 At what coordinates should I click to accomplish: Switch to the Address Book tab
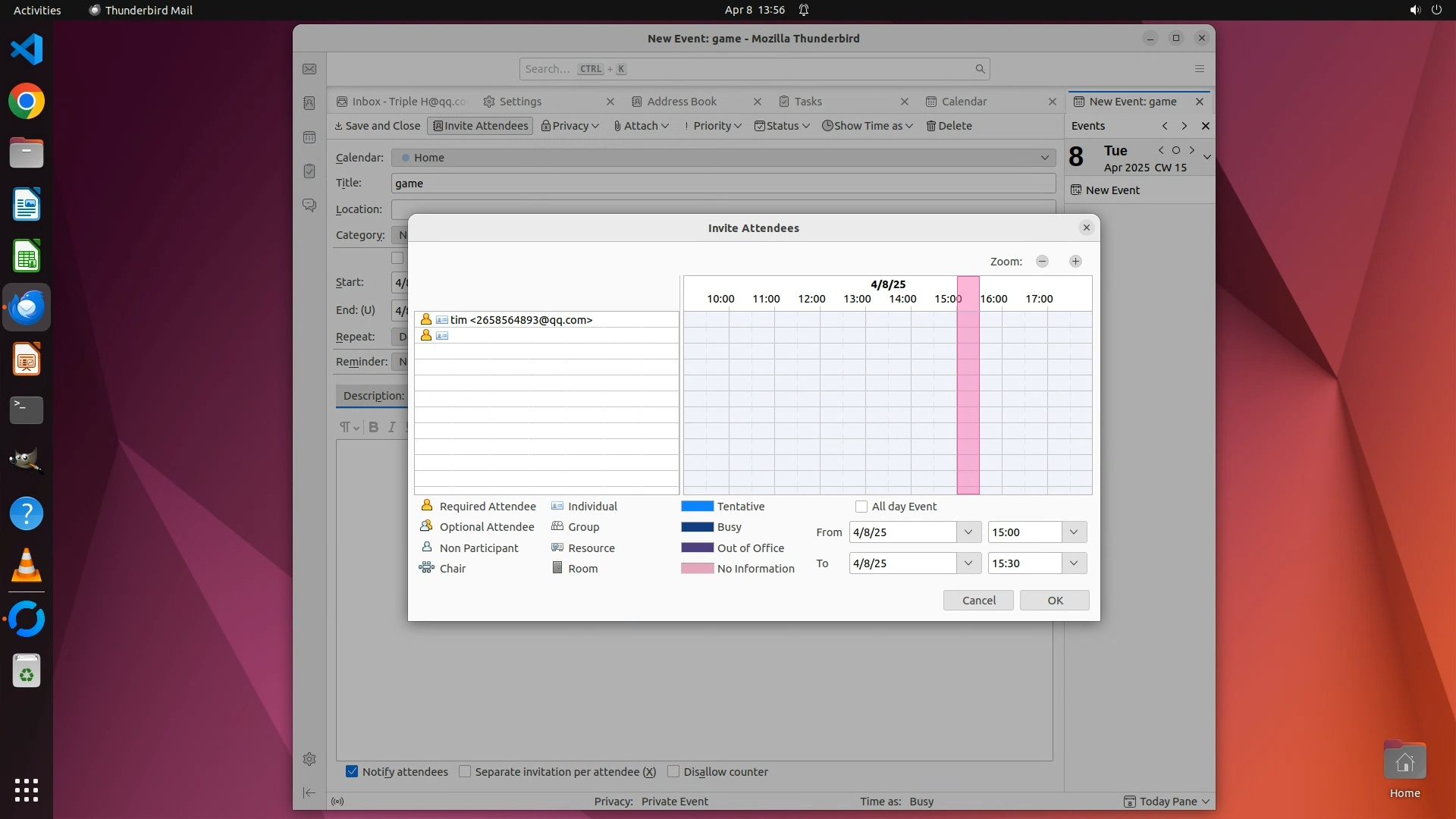tap(681, 102)
